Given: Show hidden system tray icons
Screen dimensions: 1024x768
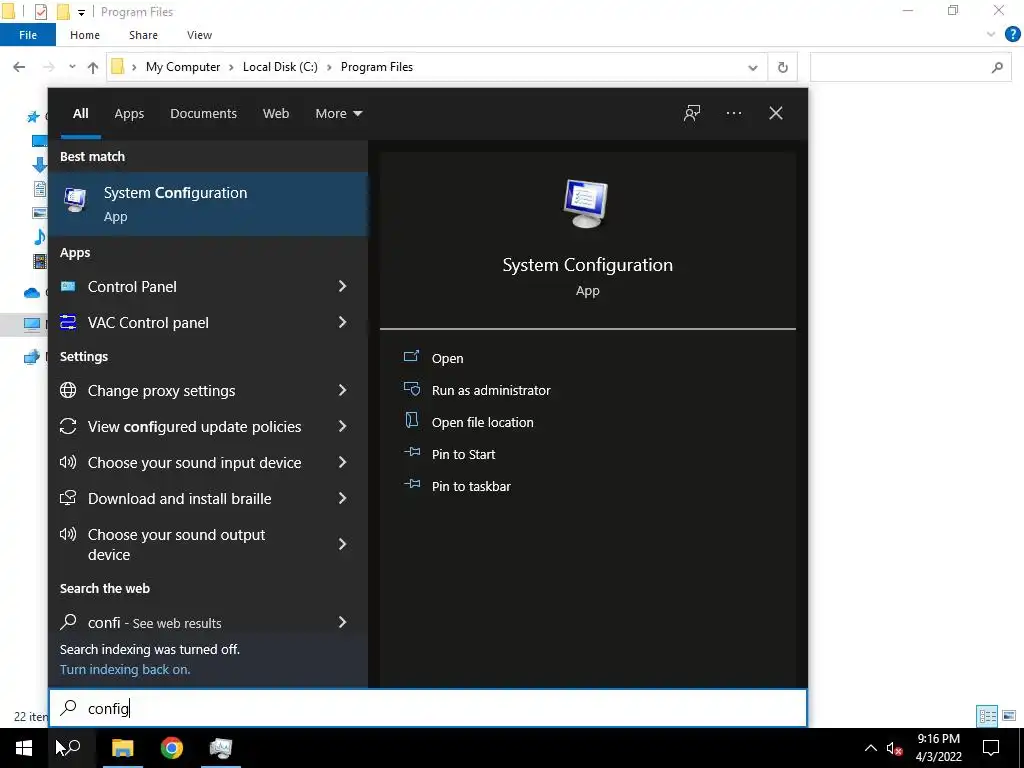Looking at the screenshot, I should (871, 748).
